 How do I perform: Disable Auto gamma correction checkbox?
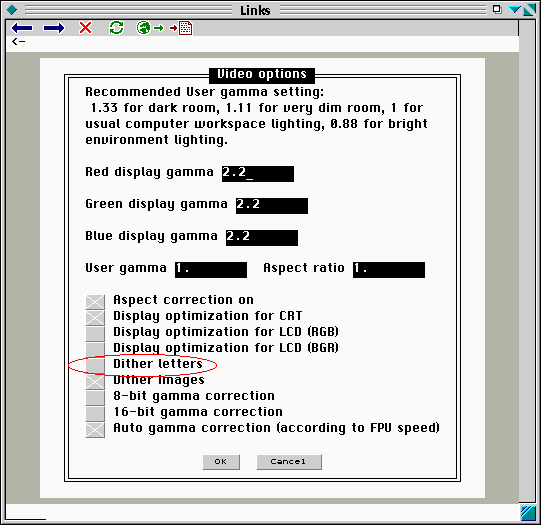pos(95,430)
